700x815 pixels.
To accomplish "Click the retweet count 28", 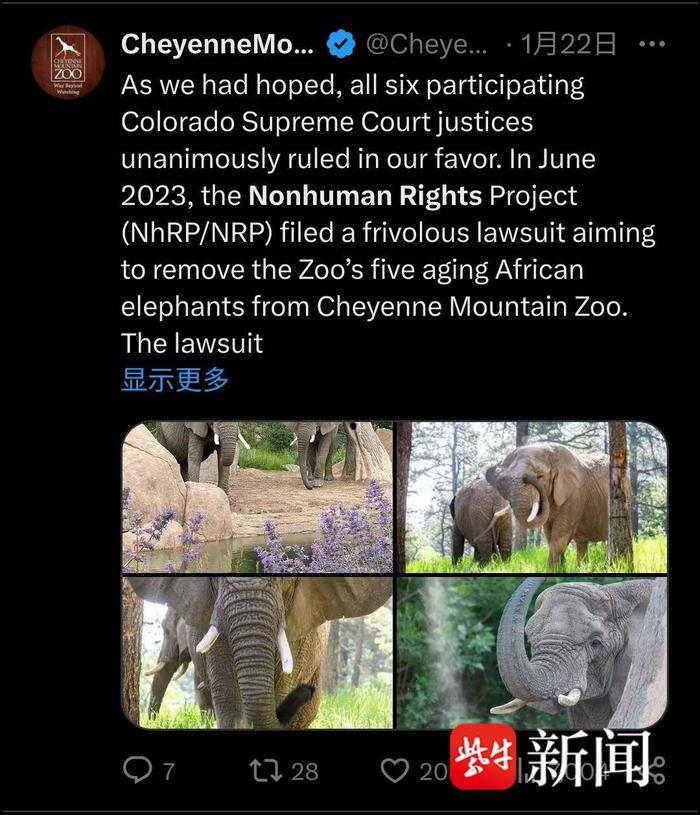I will (305, 771).
